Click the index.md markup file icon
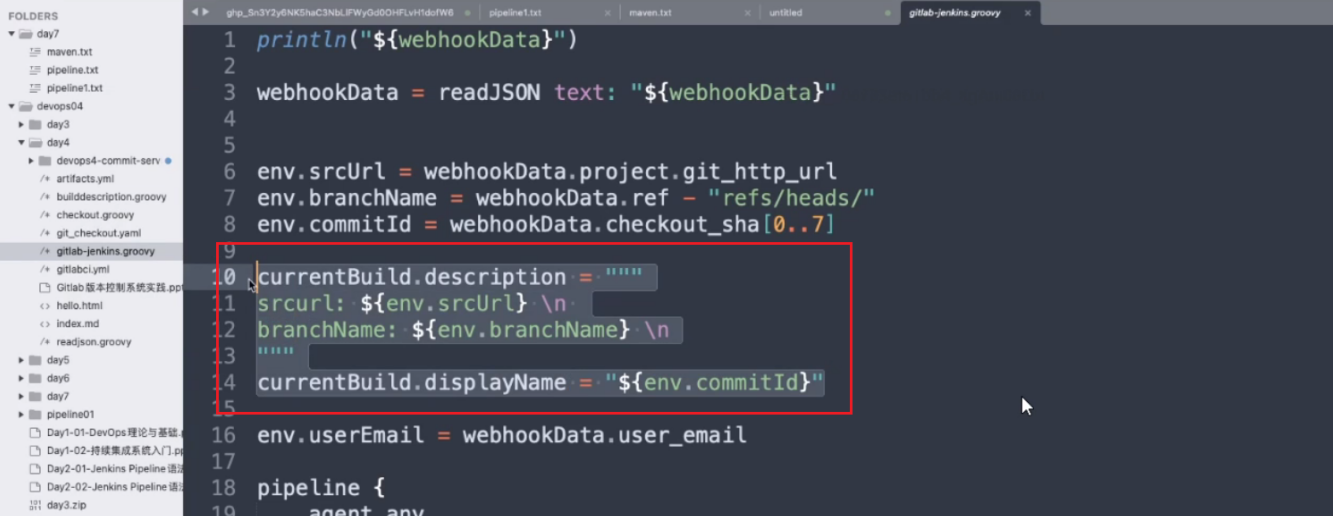The height and width of the screenshot is (516, 1333). (45, 323)
